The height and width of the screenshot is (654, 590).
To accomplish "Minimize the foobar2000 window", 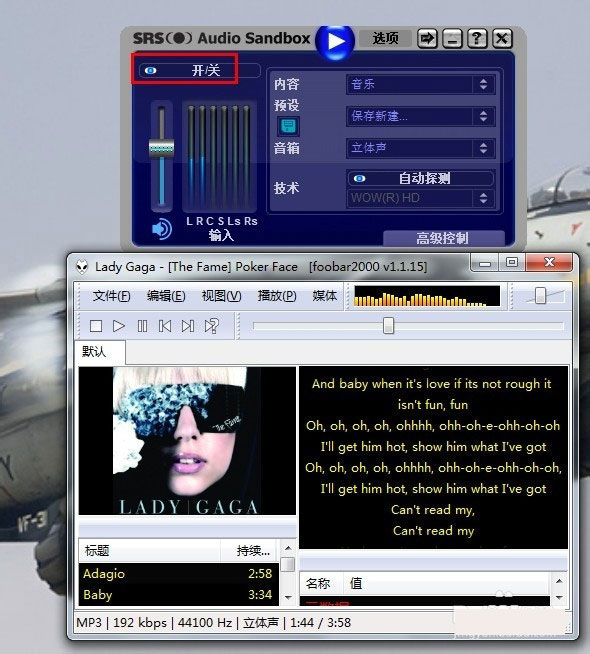I will 485,262.
